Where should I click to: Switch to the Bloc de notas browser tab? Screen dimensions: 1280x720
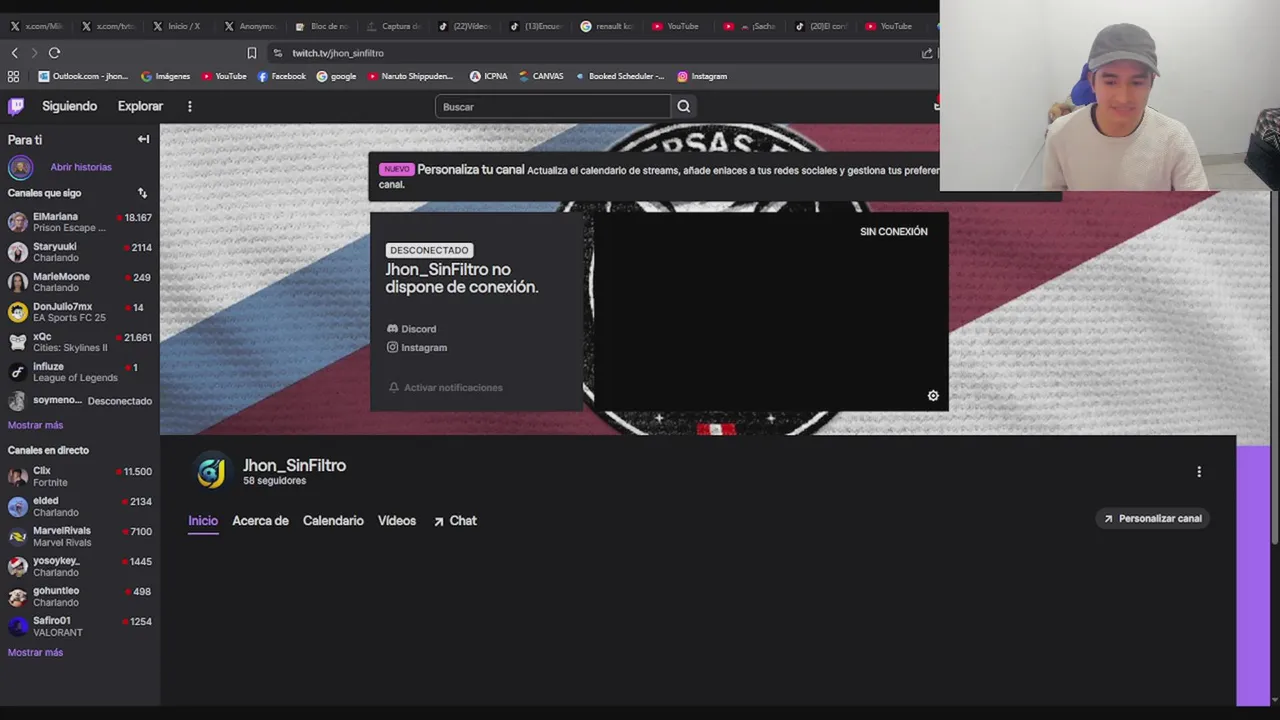(322, 26)
